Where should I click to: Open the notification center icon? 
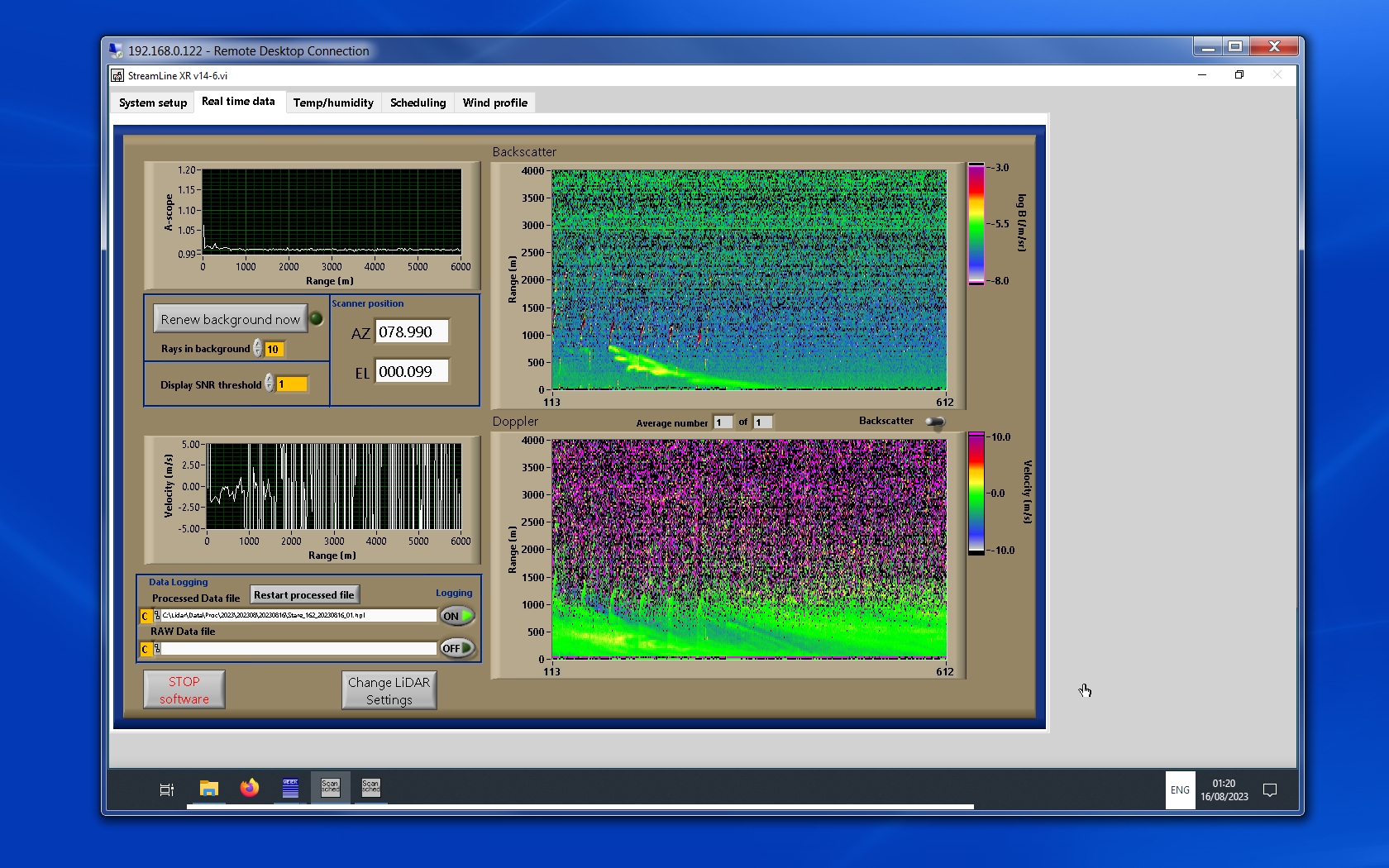pos(1270,790)
